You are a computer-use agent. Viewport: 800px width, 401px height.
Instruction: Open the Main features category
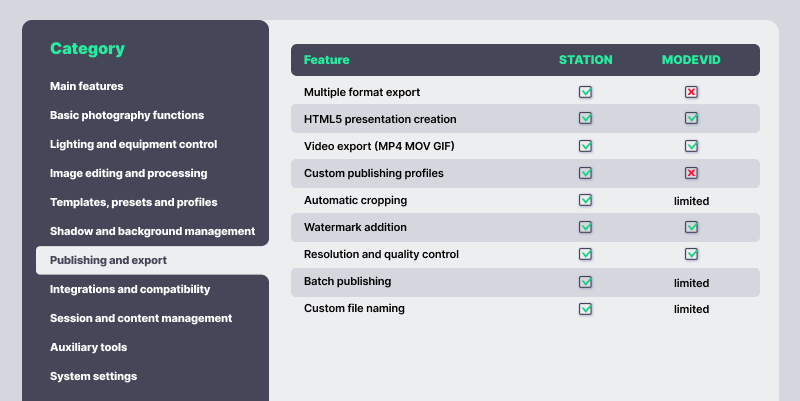(87, 86)
